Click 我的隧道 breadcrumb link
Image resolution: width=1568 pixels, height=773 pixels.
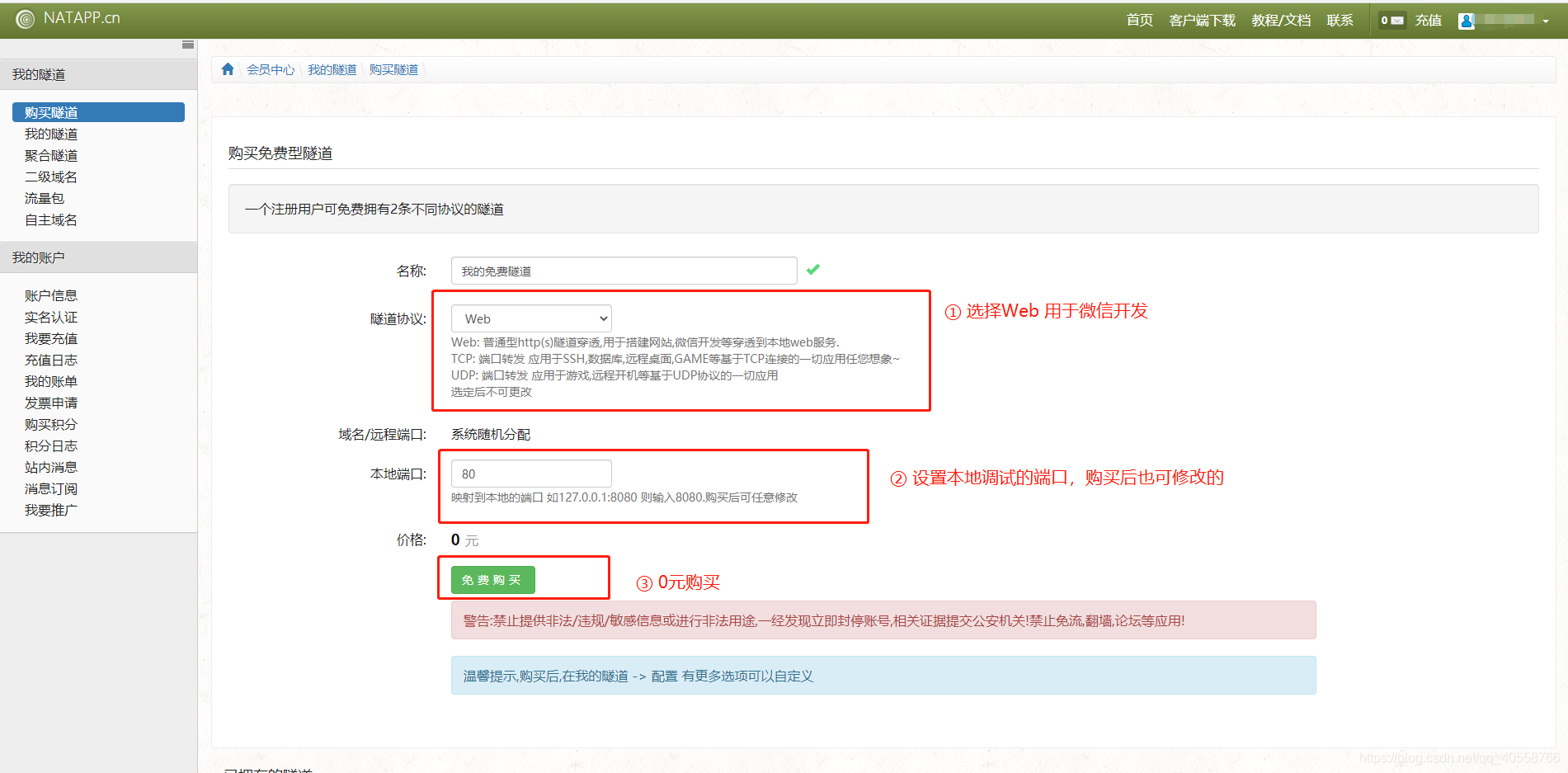(x=332, y=69)
